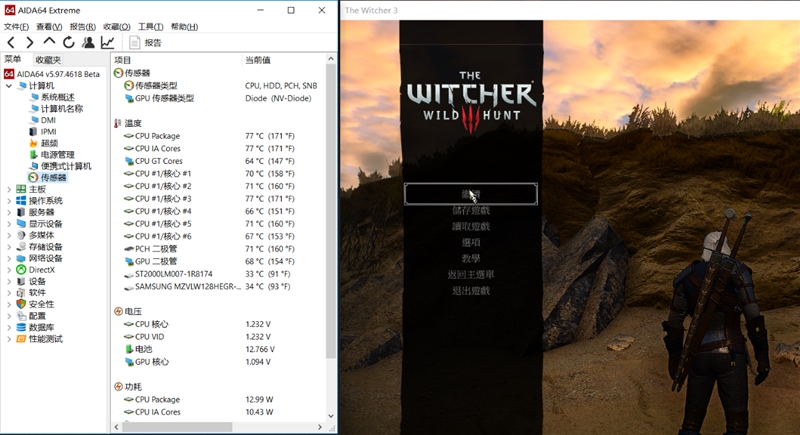The height and width of the screenshot is (435, 800).
Task: Open the 查看(V) menu
Action: 49,27
